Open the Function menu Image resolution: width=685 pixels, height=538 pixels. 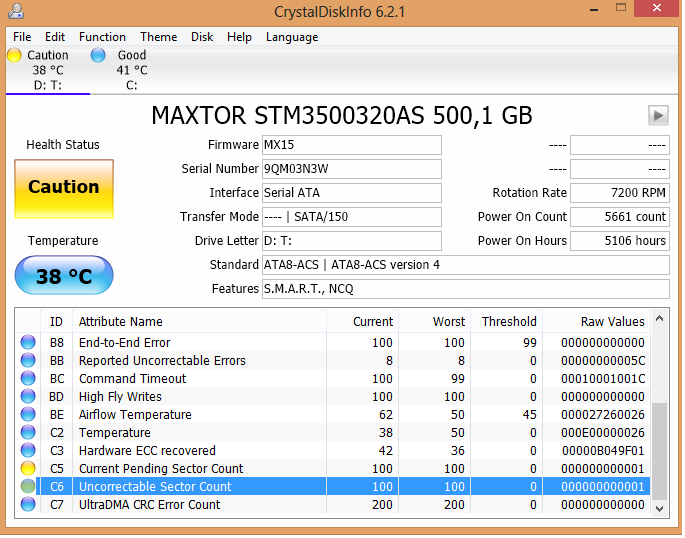click(102, 37)
